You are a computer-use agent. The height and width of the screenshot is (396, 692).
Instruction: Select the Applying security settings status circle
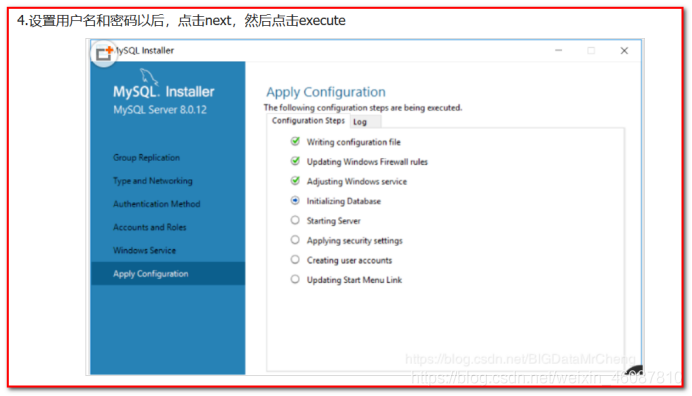tap(295, 240)
